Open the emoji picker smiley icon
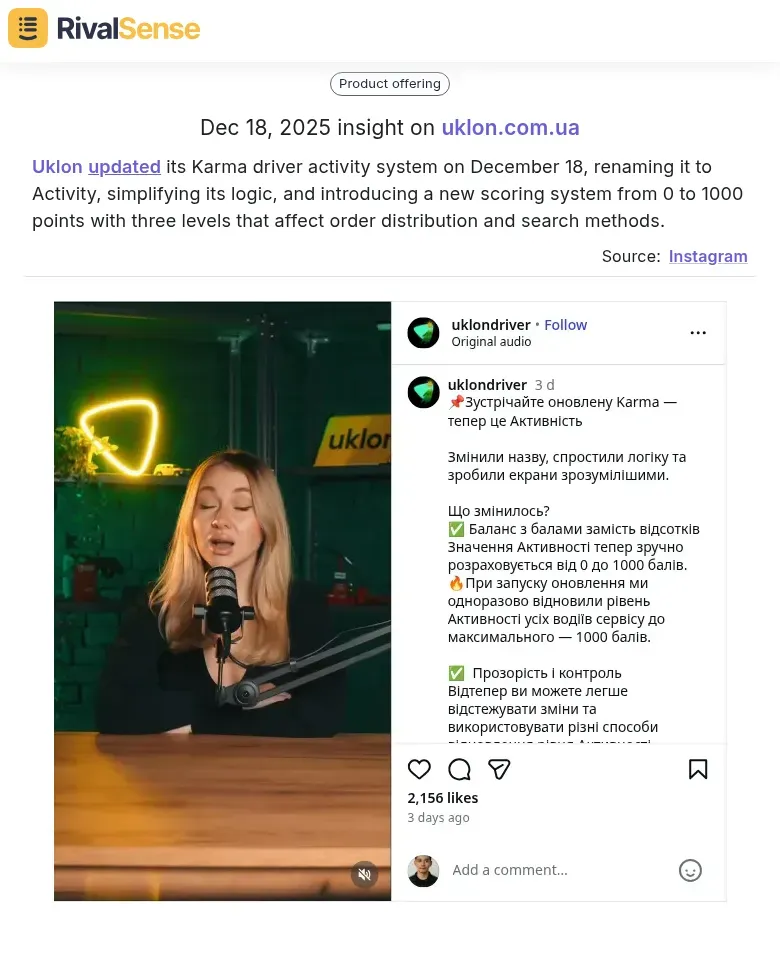 690,870
